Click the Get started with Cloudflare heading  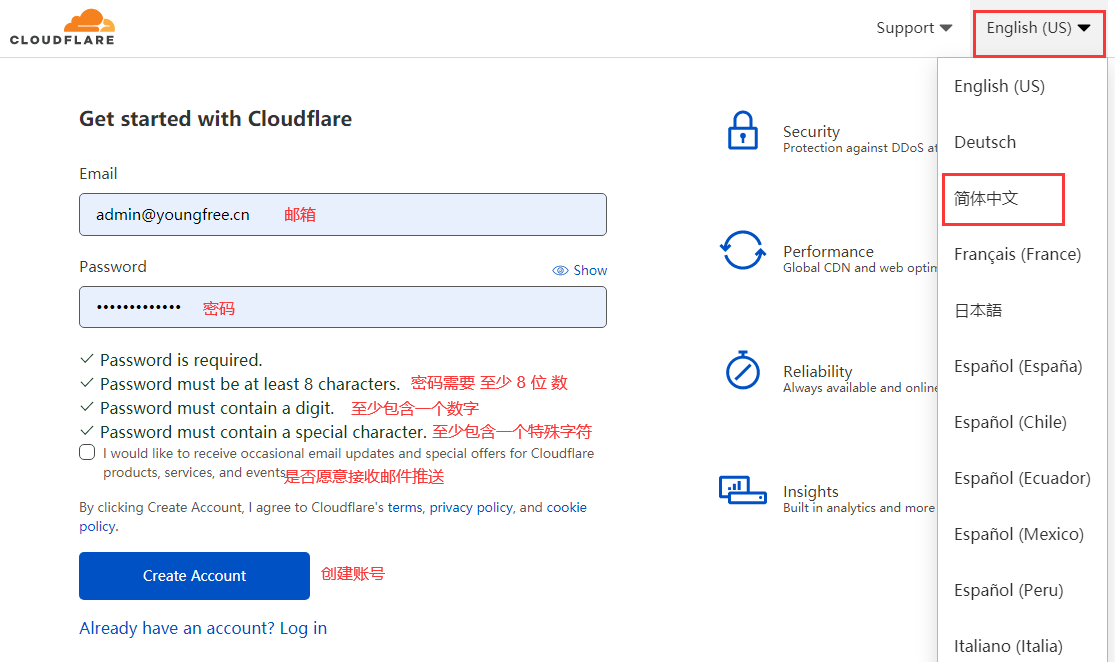point(215,119)
